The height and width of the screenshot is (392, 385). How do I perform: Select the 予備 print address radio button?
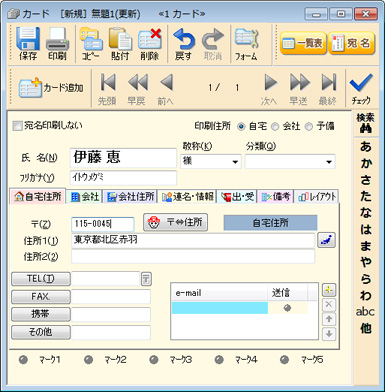(x=309, y=127)
